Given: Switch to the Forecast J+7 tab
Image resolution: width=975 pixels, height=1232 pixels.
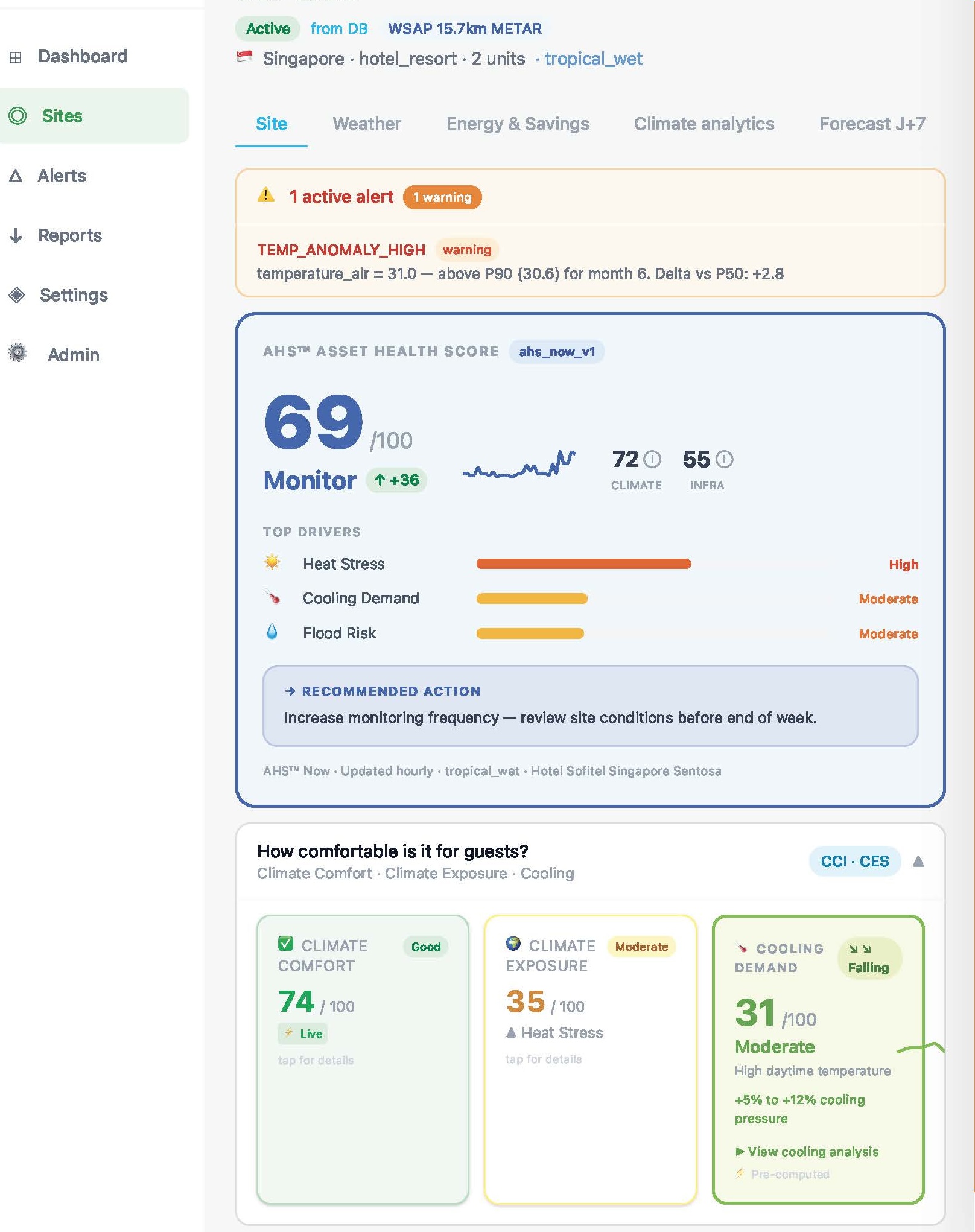Looking at the screenshot, I should (872, 124).
